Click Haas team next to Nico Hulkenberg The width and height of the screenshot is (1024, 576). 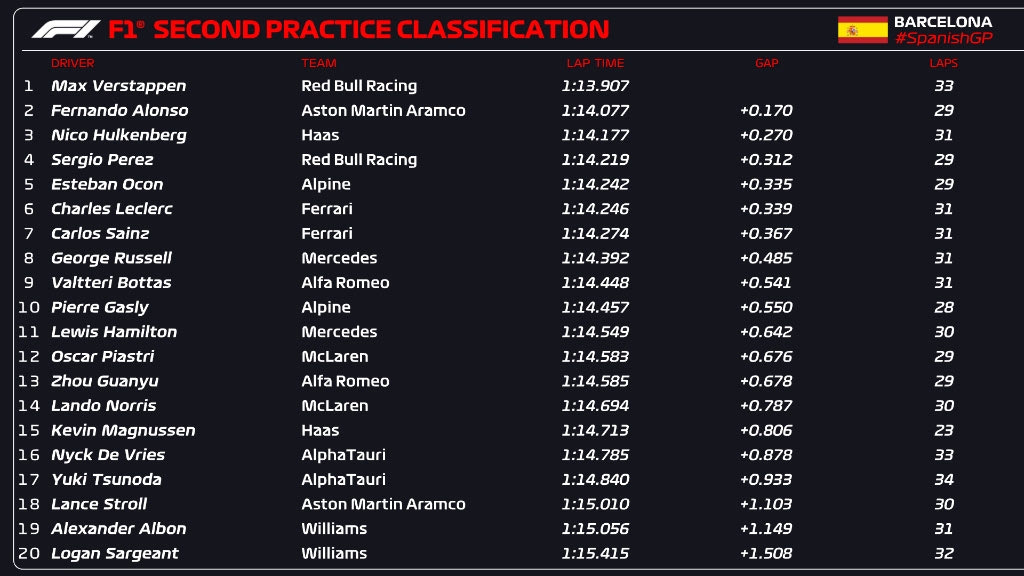point(320,135)
